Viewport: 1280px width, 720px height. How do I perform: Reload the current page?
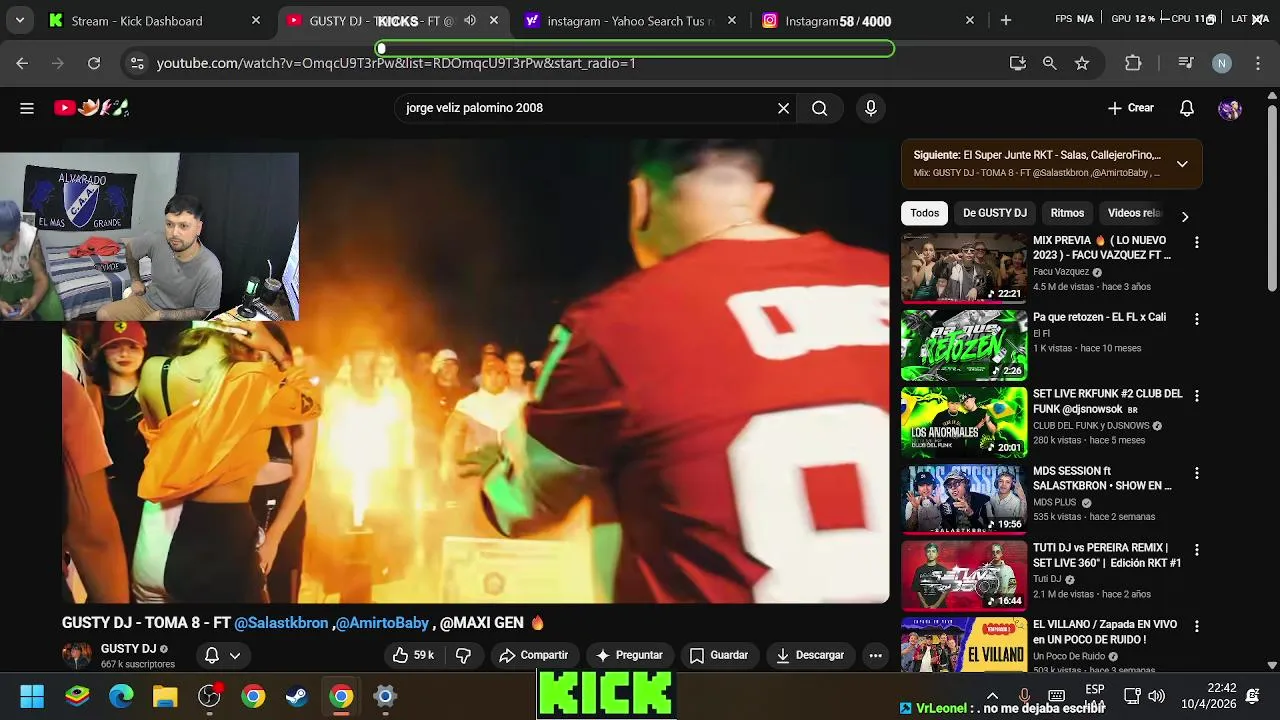94,63
